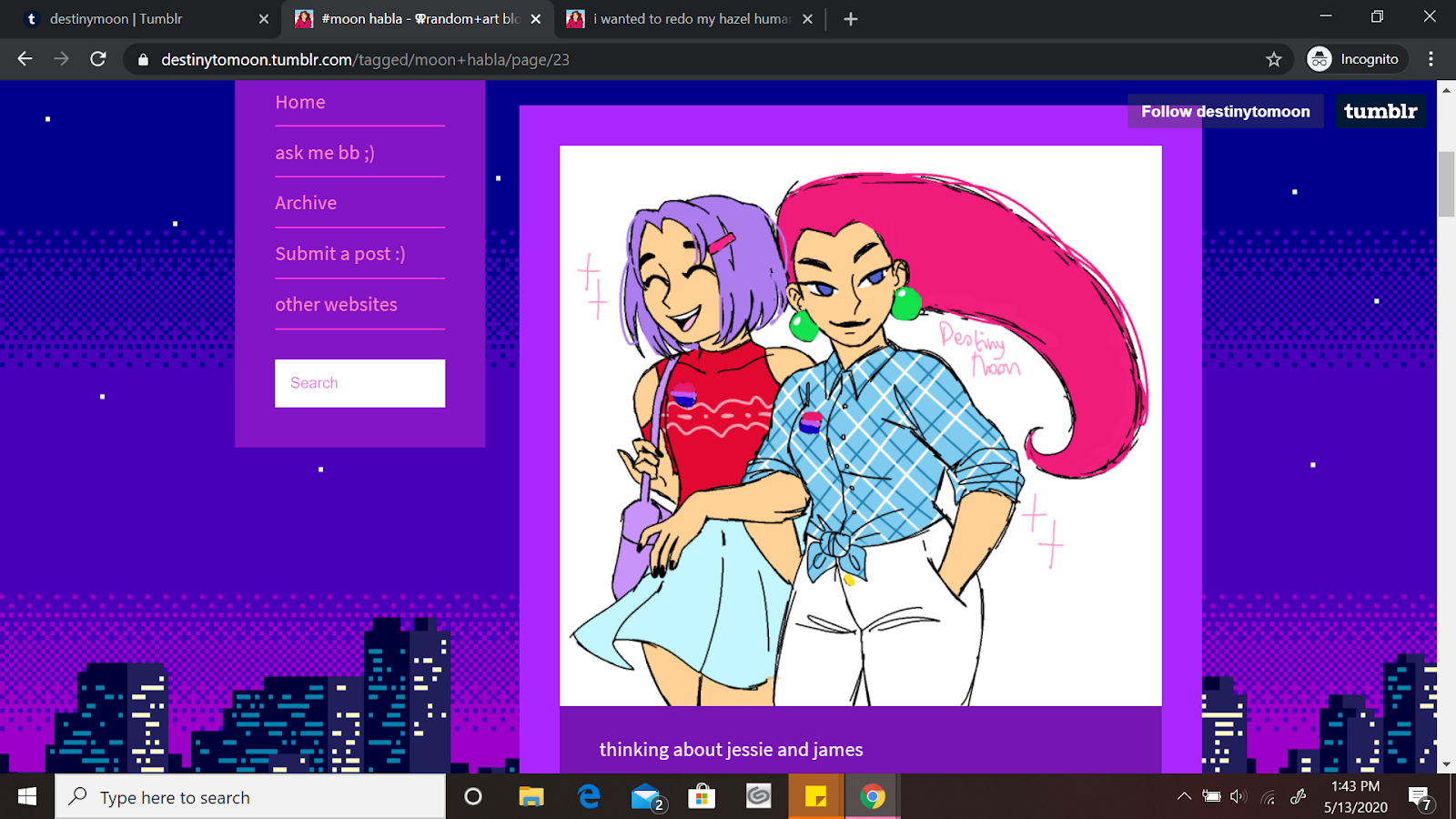Open the Jessie and James artwork
This screenshot has width=1456, height=819.
click(861, 425)
